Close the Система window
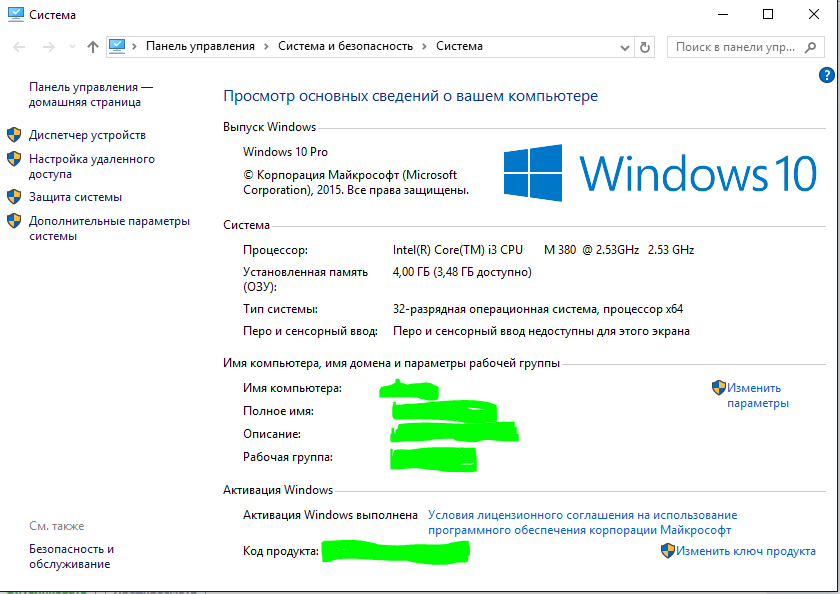 [814, 14]
